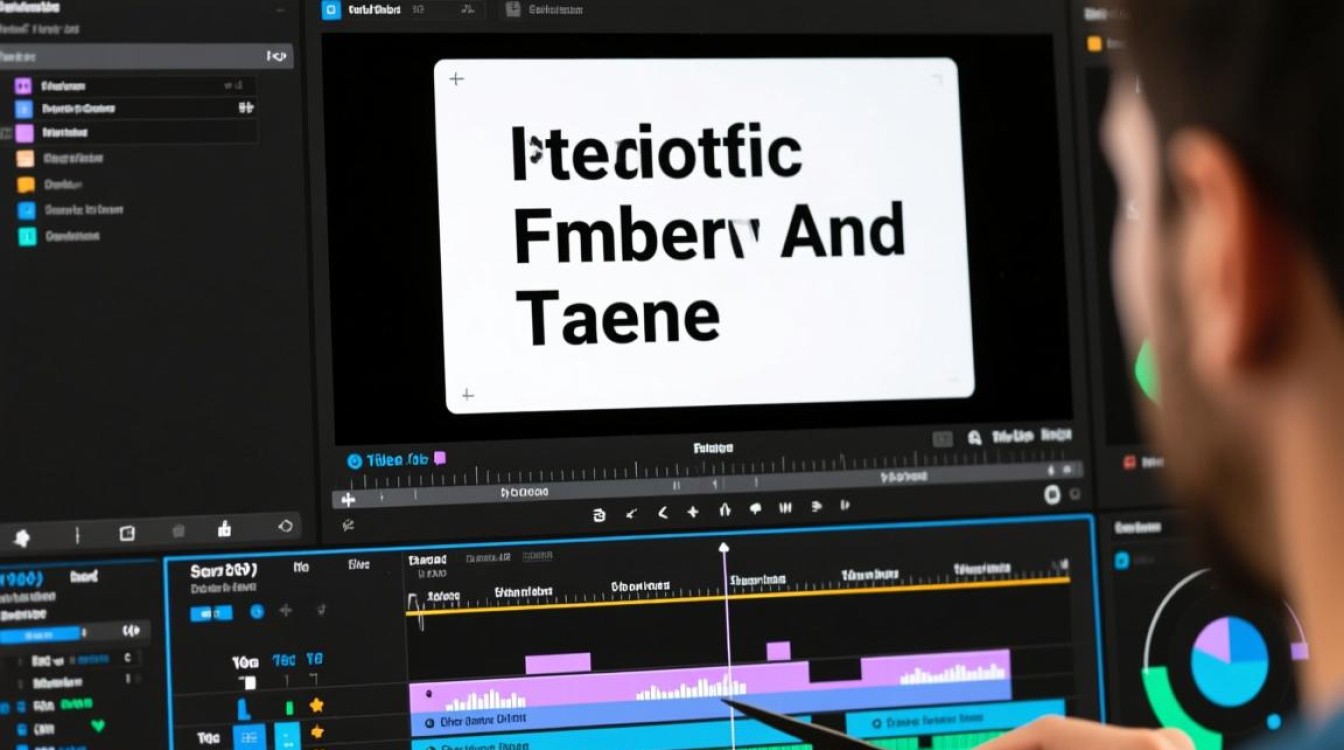Toggle the round blue button in track header
1344x750 pixels.
(x=256, y=611)
